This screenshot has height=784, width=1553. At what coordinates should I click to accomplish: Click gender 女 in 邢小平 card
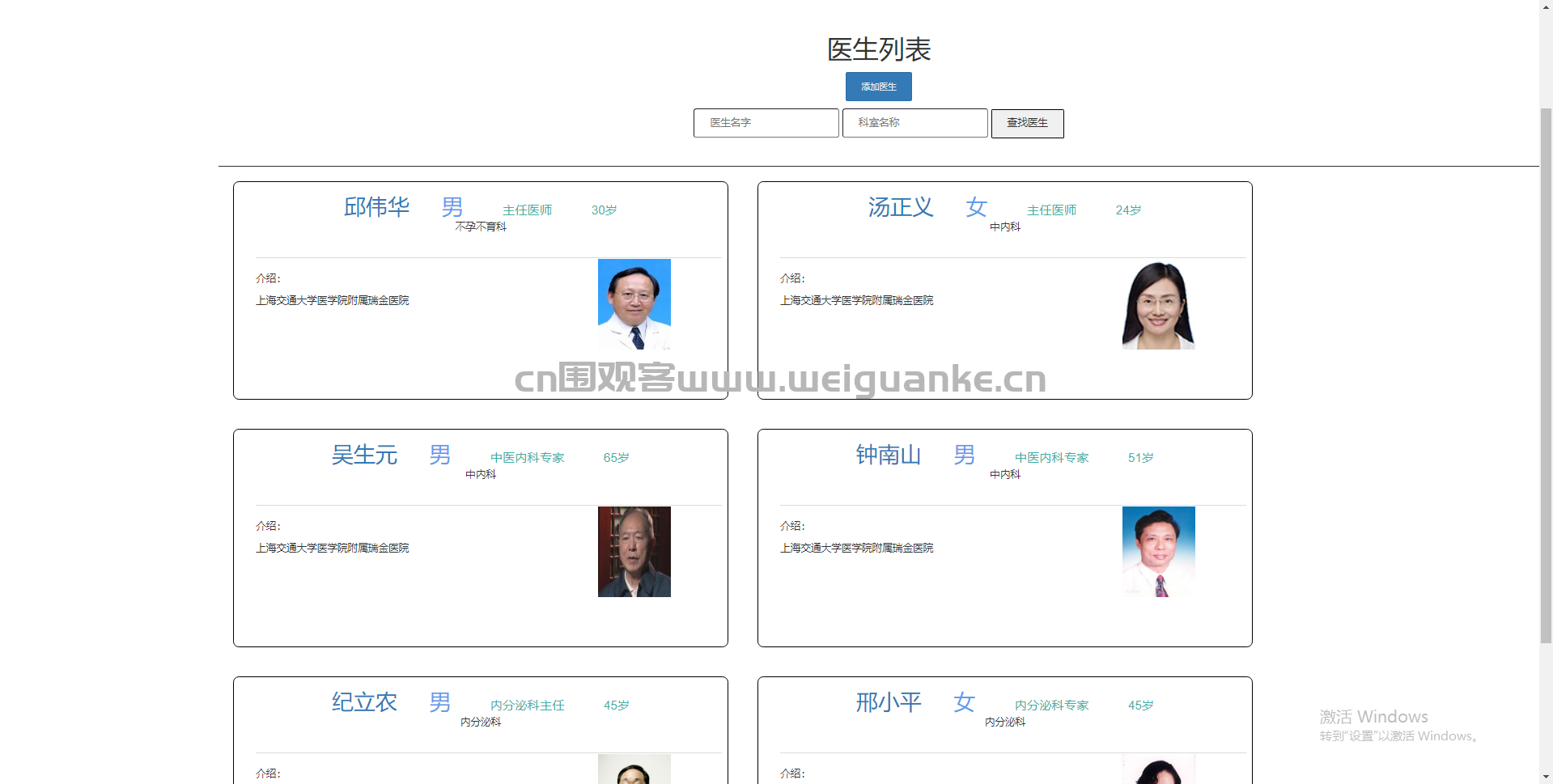pos(965,702)
